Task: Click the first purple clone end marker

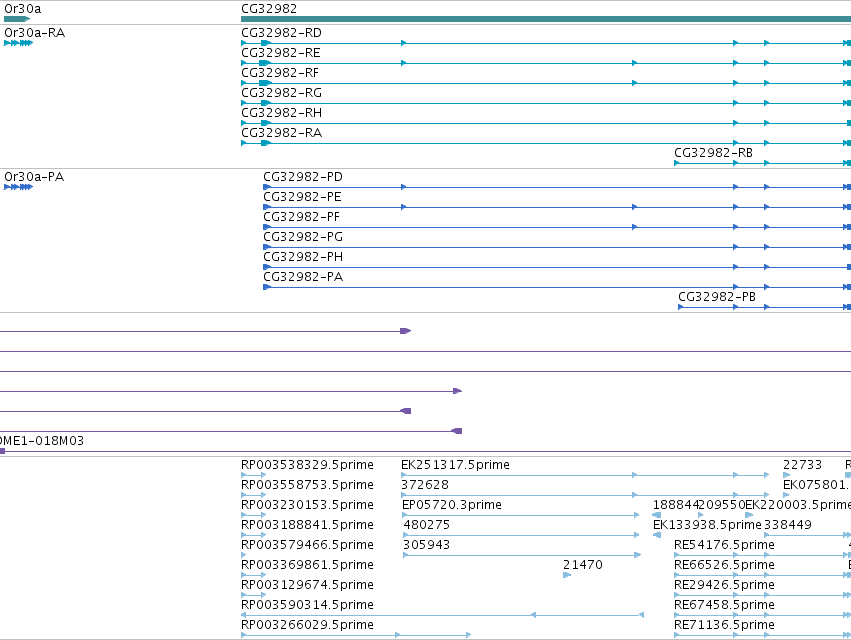Action: click(x=405, y=331)
